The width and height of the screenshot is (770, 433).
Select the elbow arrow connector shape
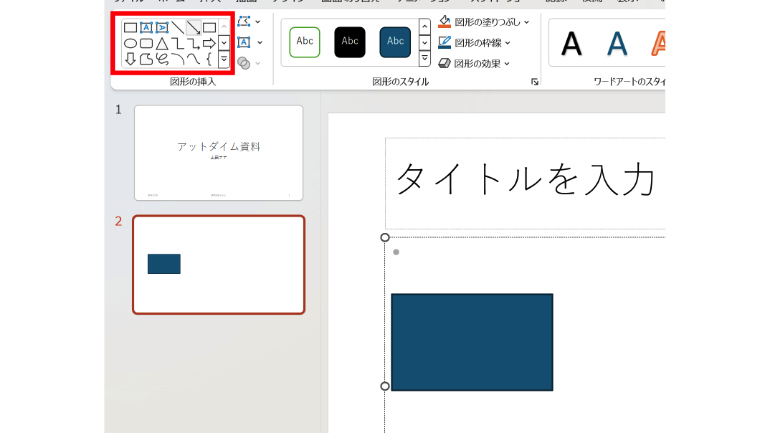tap(193, 44)
